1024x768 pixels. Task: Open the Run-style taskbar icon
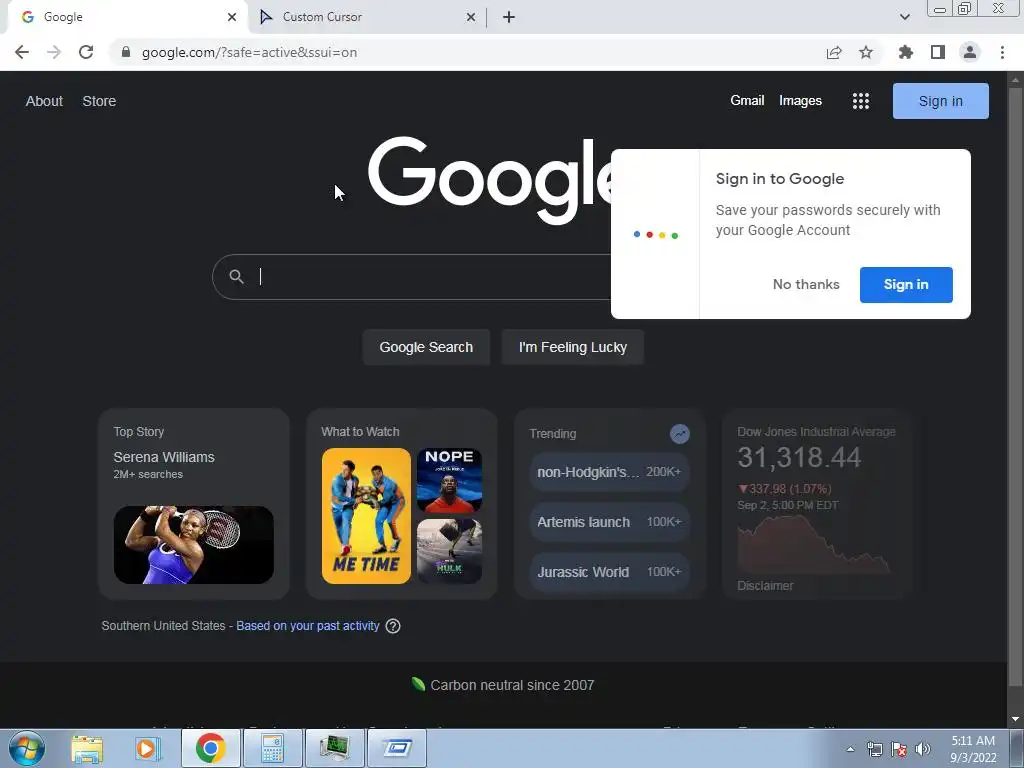click(x=396, y=748)
